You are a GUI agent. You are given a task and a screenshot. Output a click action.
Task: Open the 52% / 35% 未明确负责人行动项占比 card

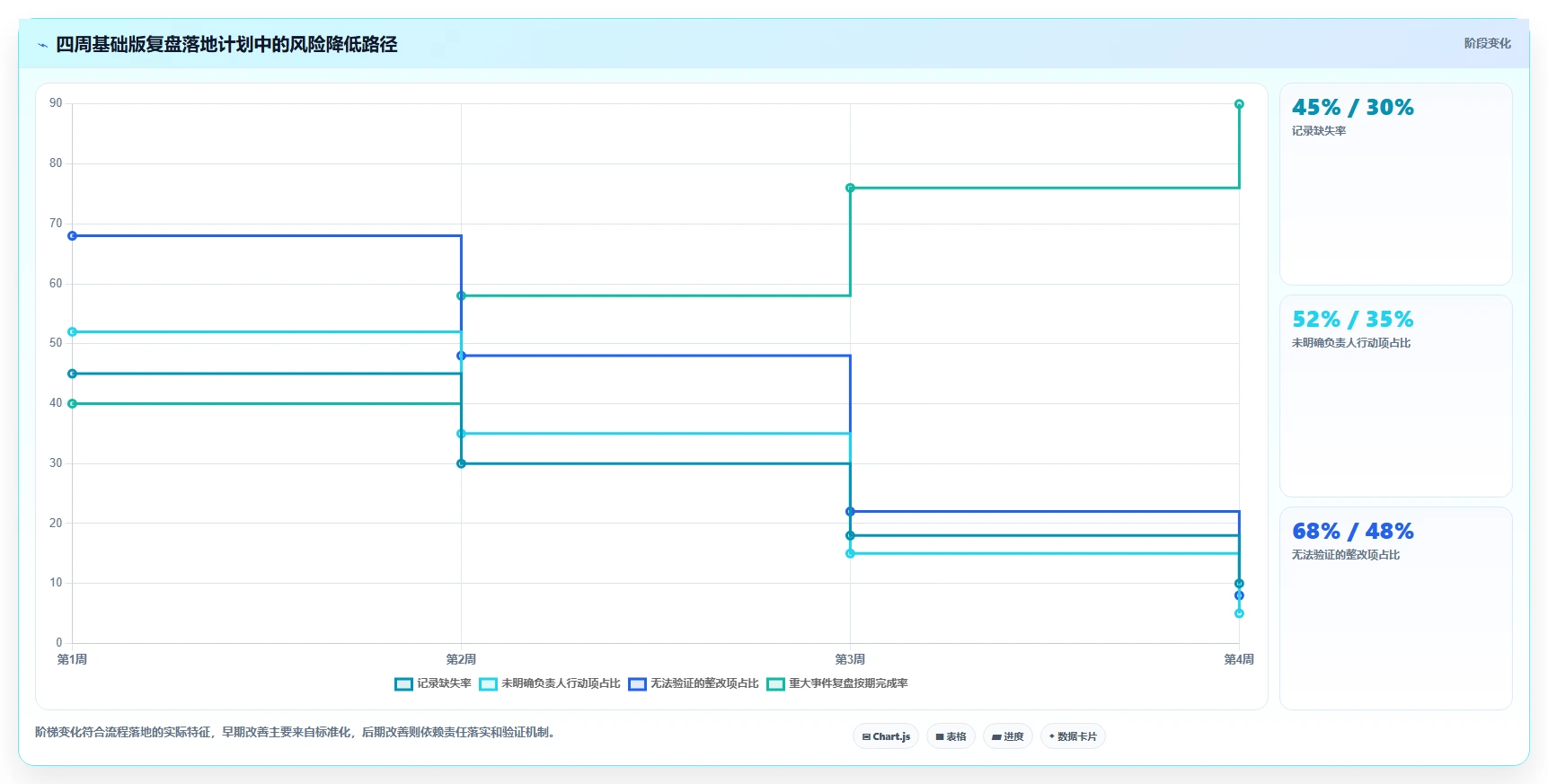pos(1395,396)
